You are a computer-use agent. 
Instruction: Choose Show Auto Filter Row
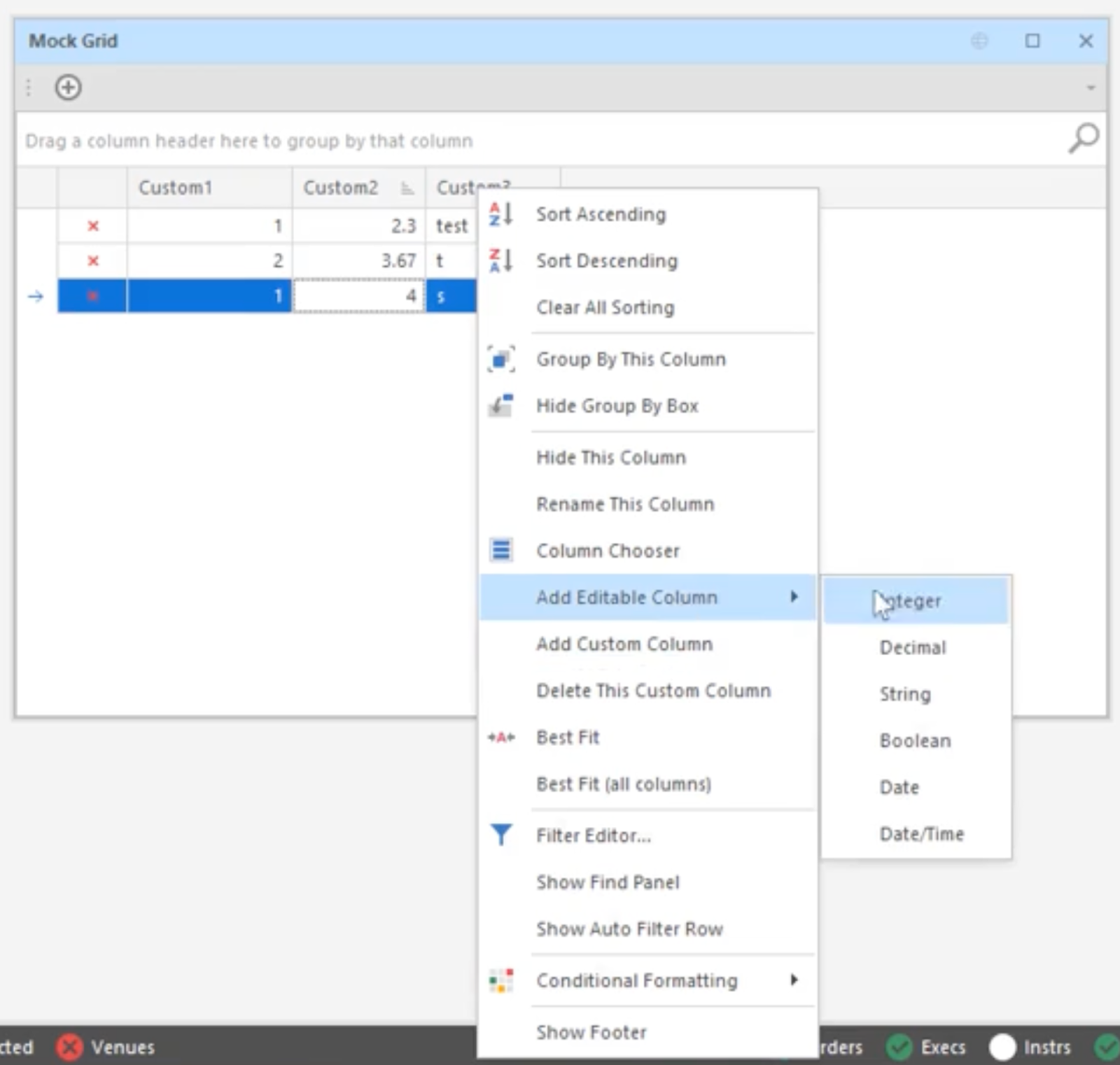(629, 929)
